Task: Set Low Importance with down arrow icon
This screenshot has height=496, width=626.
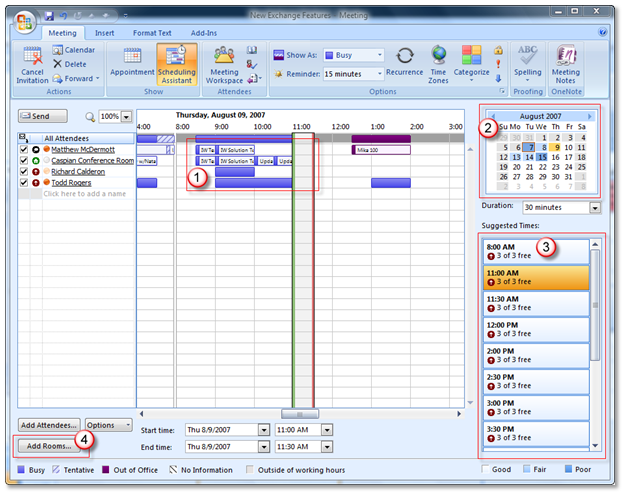Action: [498, 78]
